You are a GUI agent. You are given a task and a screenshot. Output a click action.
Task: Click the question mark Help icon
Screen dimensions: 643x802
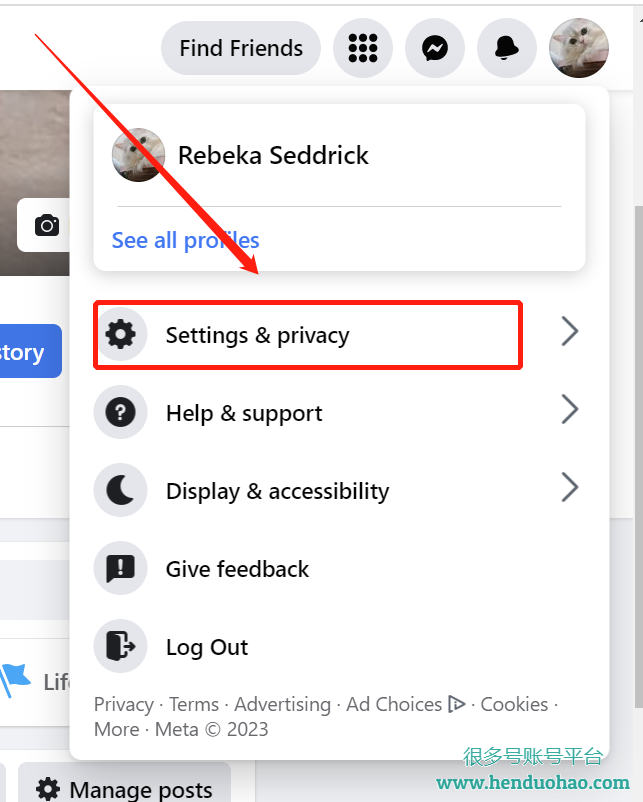(x=121, y=413)
